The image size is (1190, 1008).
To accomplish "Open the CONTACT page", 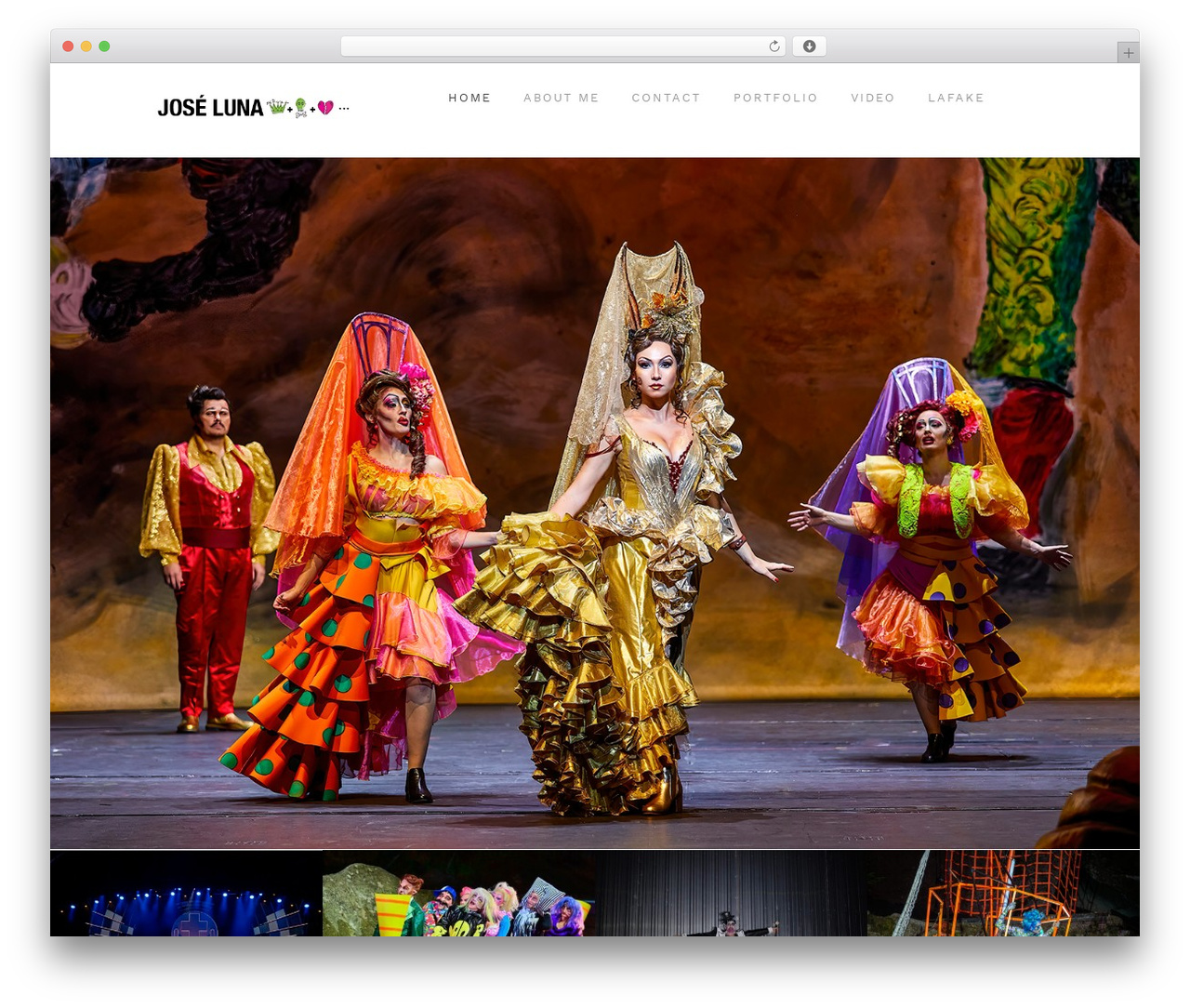I will pyautogui.click(x=666, y=98).
